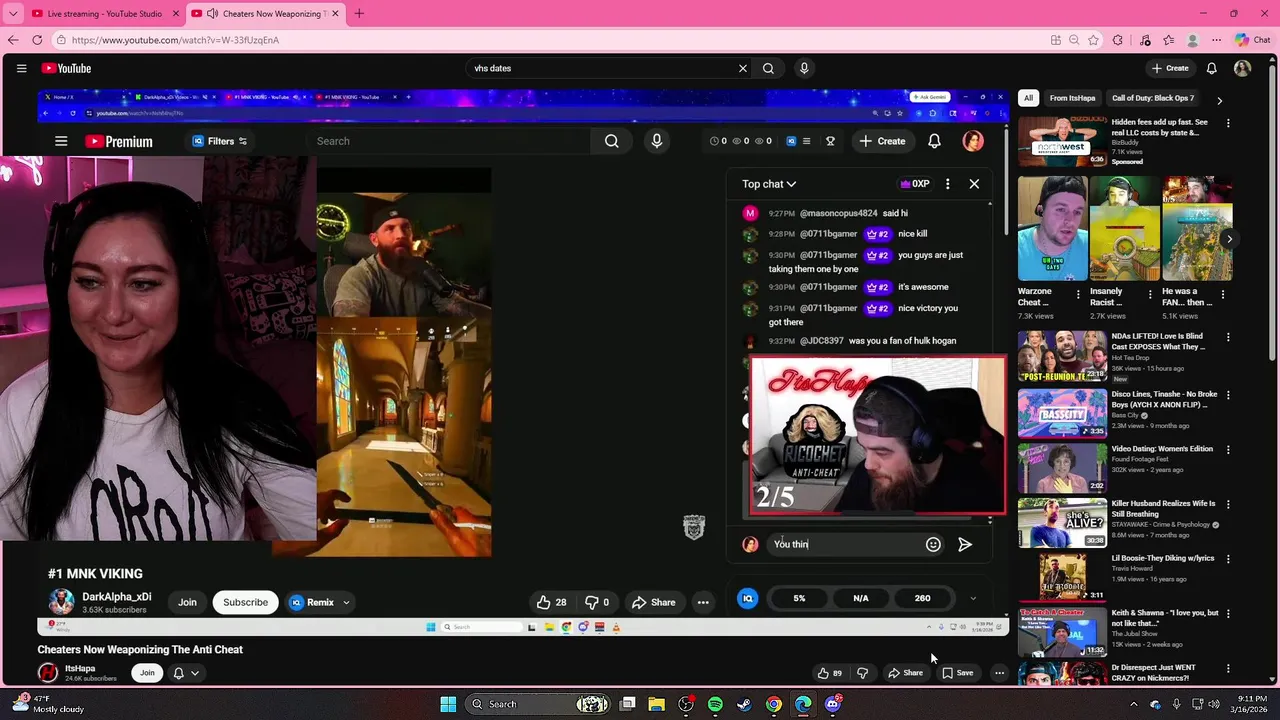Click the blue IQ badge below chat
This screenshot has height=720, width=1280.
[747, 598]
